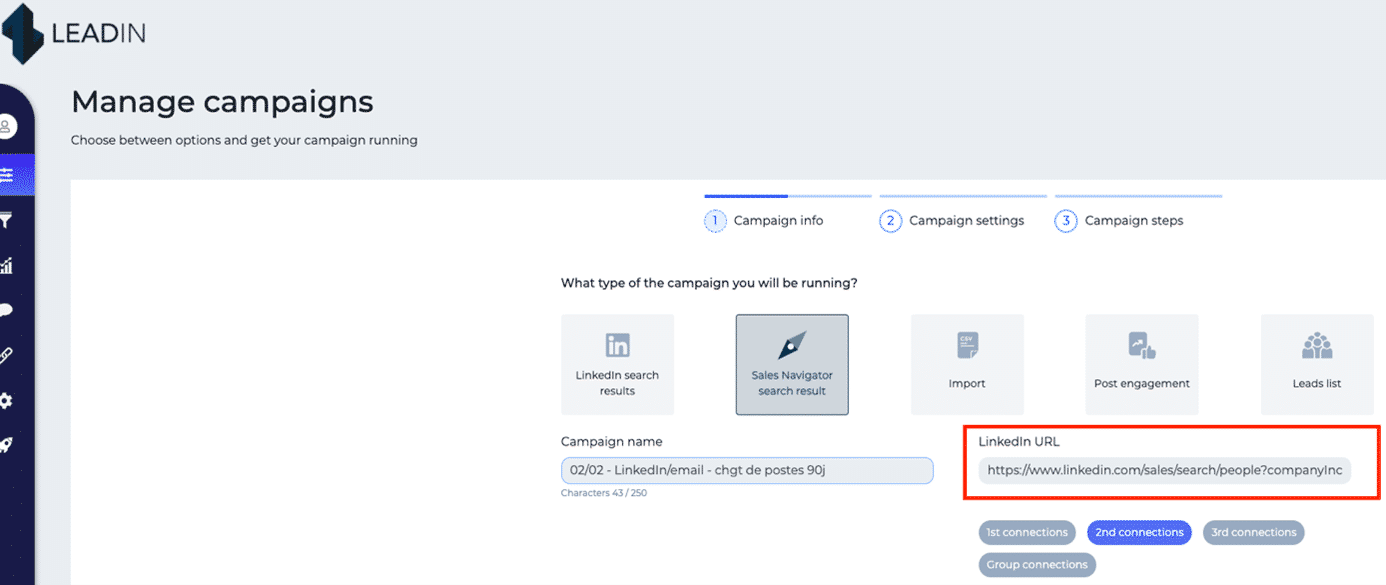Viewport: 1386px width, 585px height.
Task: Click the chain link icon in sidebar
Action: [x=6, y=355]
